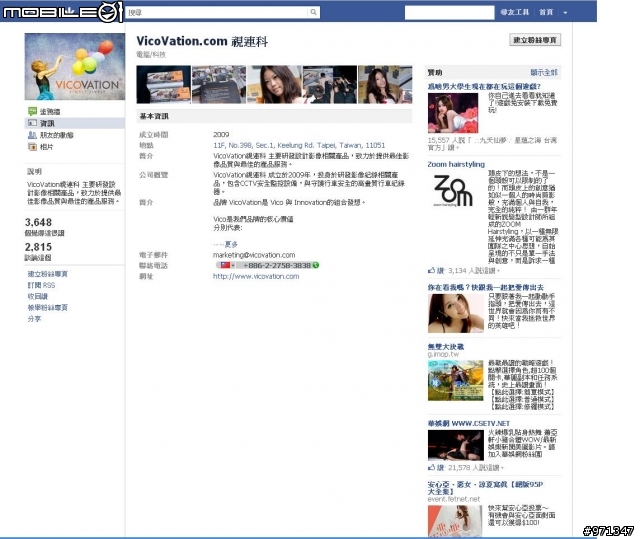This screenshot has height=539, width=640.
Task: Click the g.imop.tw ad domain text
Action: pyautogui.click(x=443, y=354)
